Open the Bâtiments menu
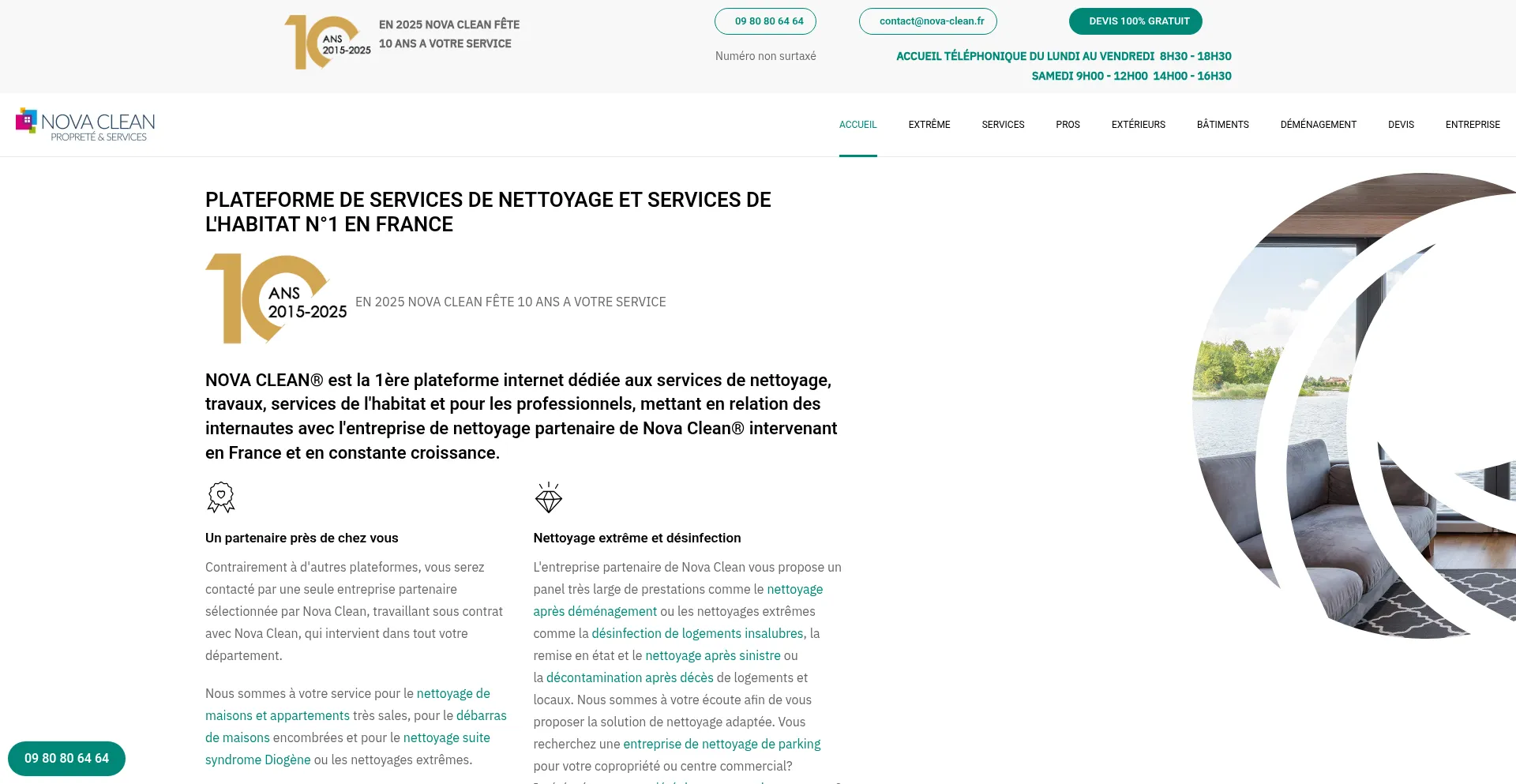 (x=1222, y=125)
